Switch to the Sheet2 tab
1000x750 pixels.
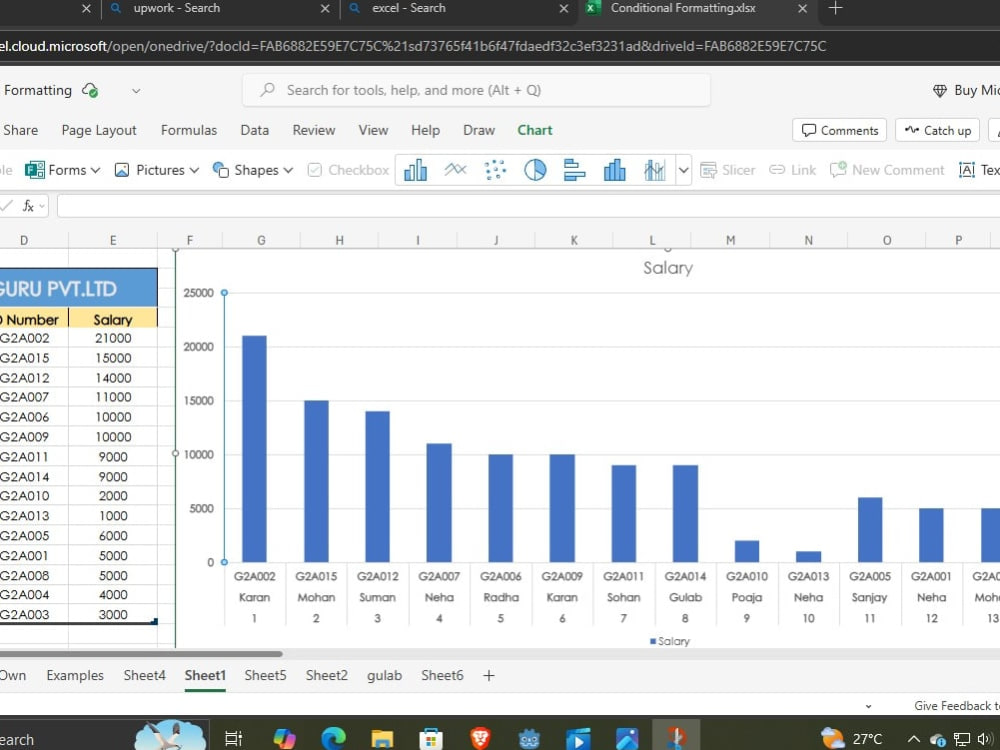tap(327, 675)
